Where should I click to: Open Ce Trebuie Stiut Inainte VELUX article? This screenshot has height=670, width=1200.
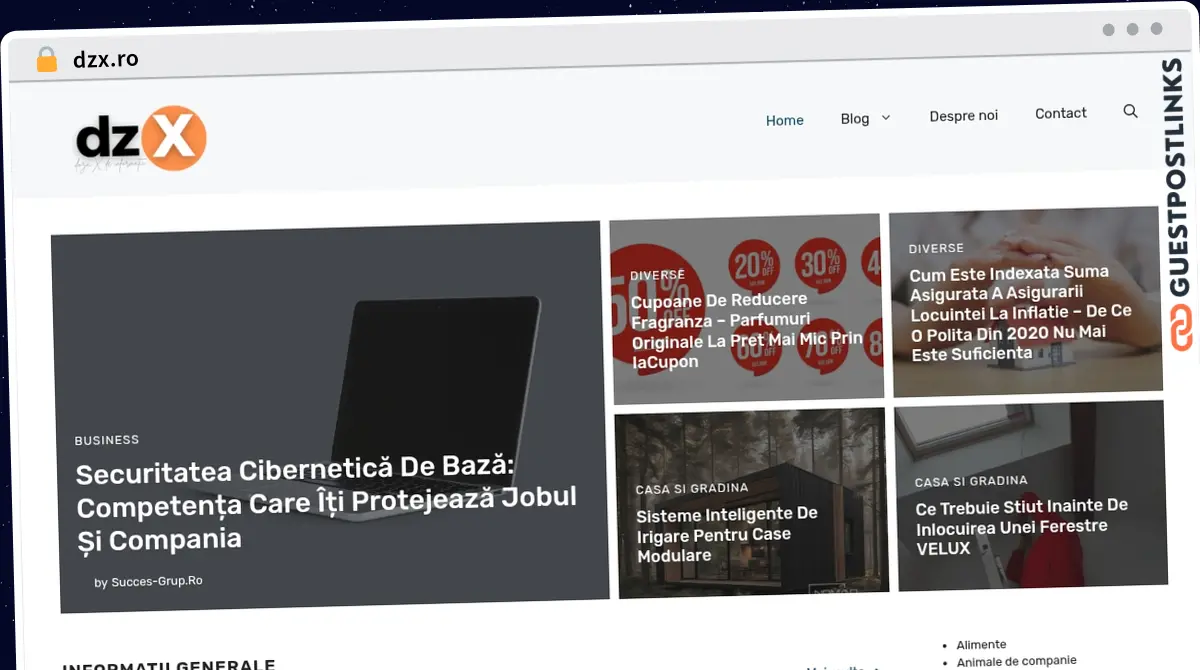click(1022, 527)
